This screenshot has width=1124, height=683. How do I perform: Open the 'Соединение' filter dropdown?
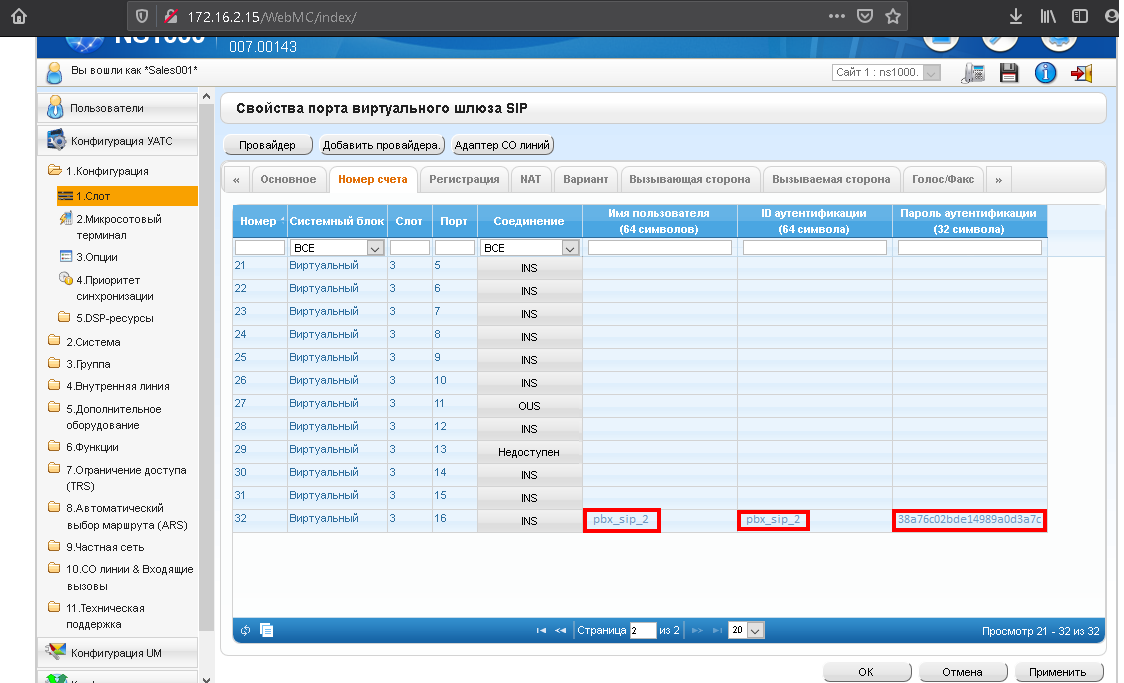pyautogui.click(x=570, y=248)
